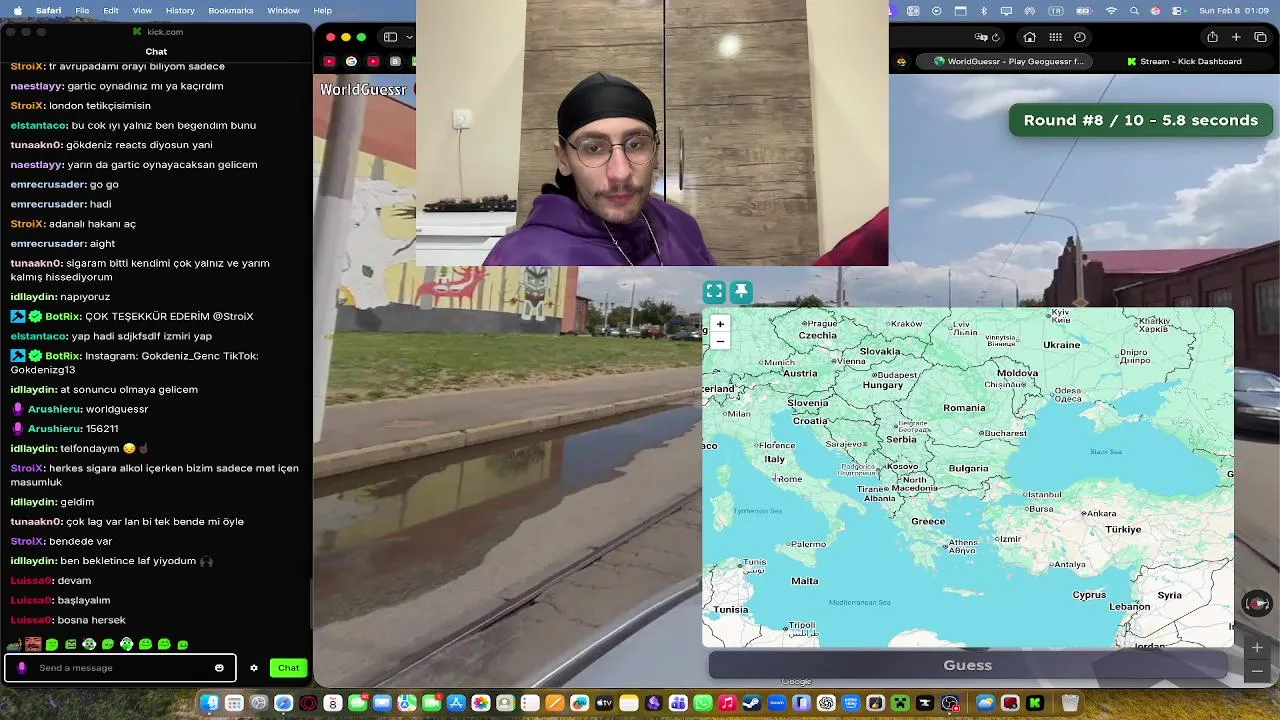Open Launchpad from the Dock
This screenshot has height=720, width=1280.
234,703
